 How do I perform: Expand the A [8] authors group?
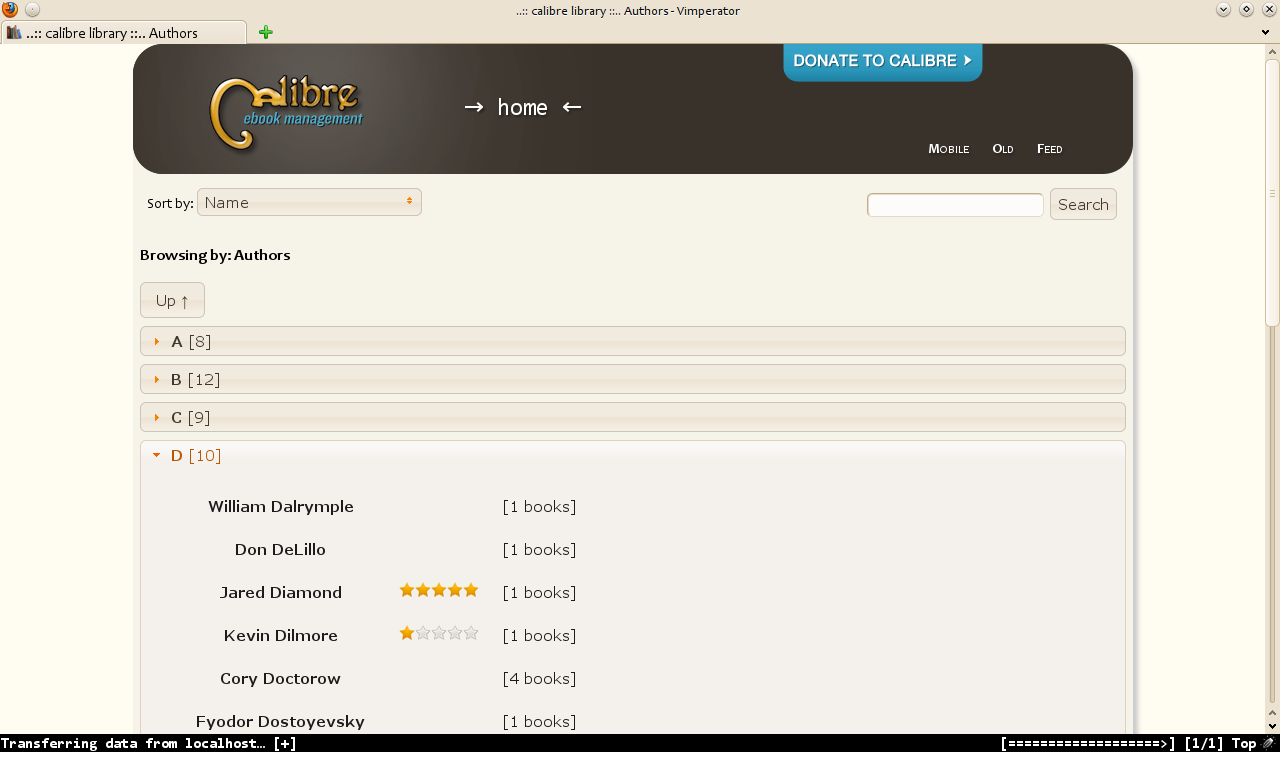pos(633,341)
